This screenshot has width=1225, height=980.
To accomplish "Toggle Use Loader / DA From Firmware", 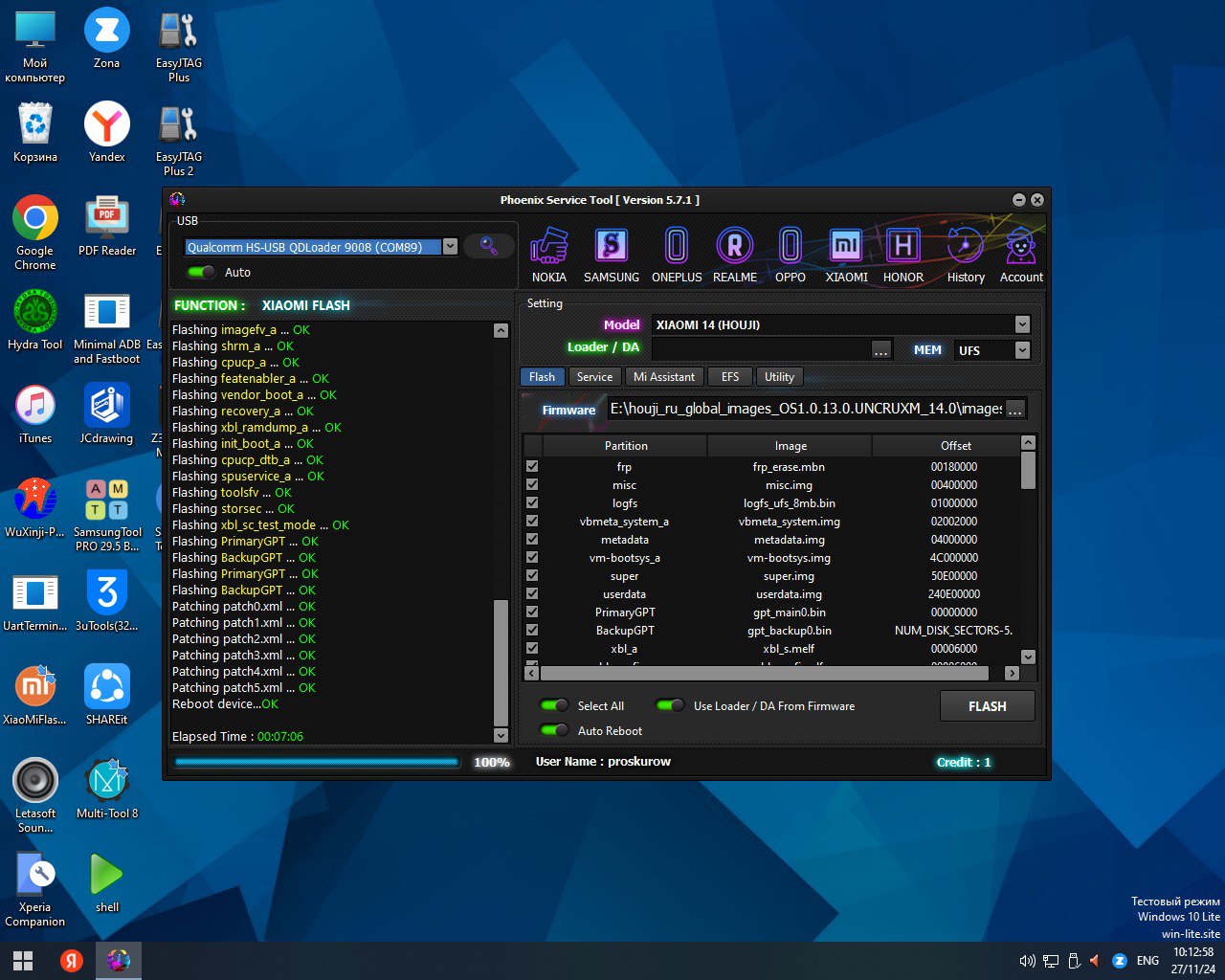I will (x=670, y=705).
